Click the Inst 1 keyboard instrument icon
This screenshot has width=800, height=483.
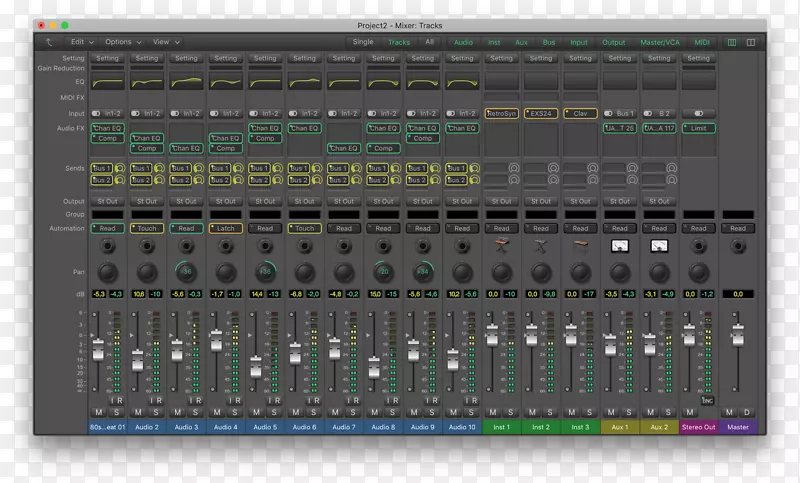coord(502,246)
